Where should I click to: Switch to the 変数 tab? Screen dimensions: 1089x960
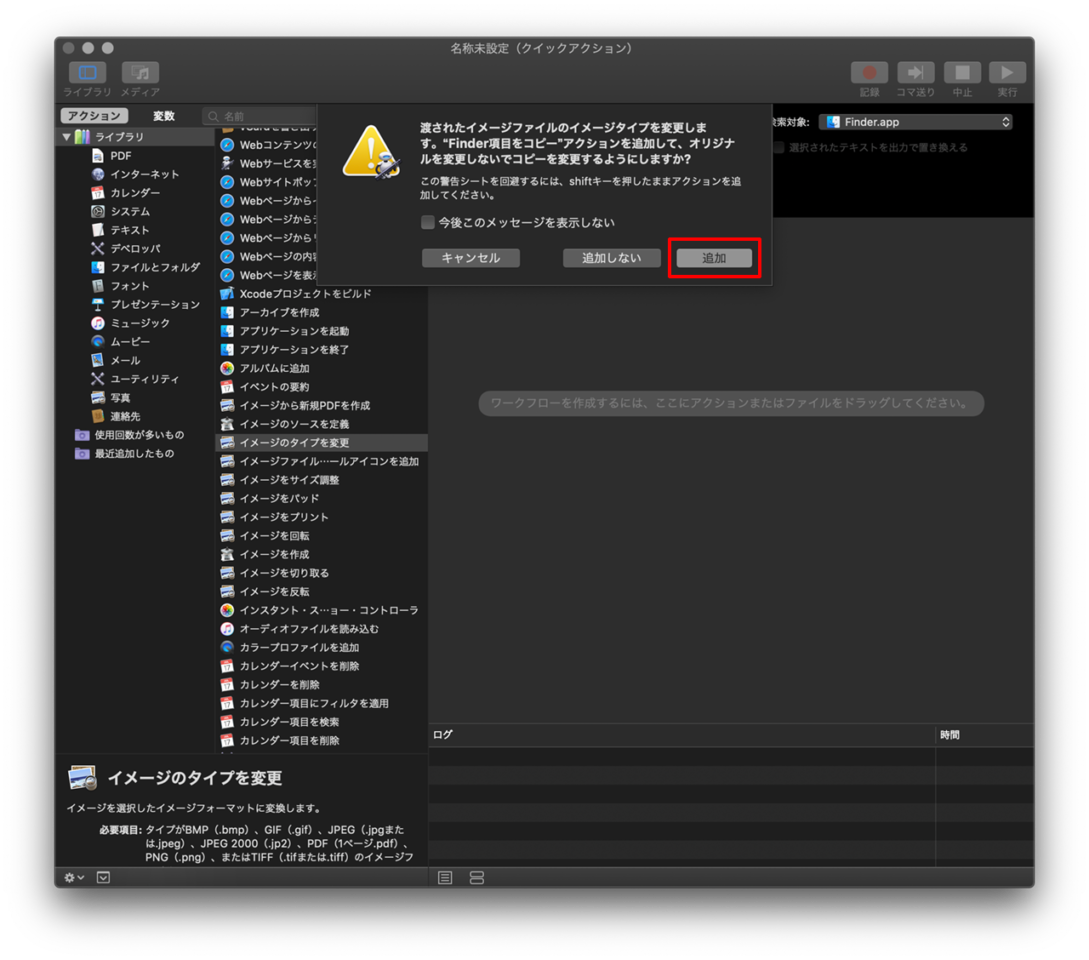tap(164, 116)
